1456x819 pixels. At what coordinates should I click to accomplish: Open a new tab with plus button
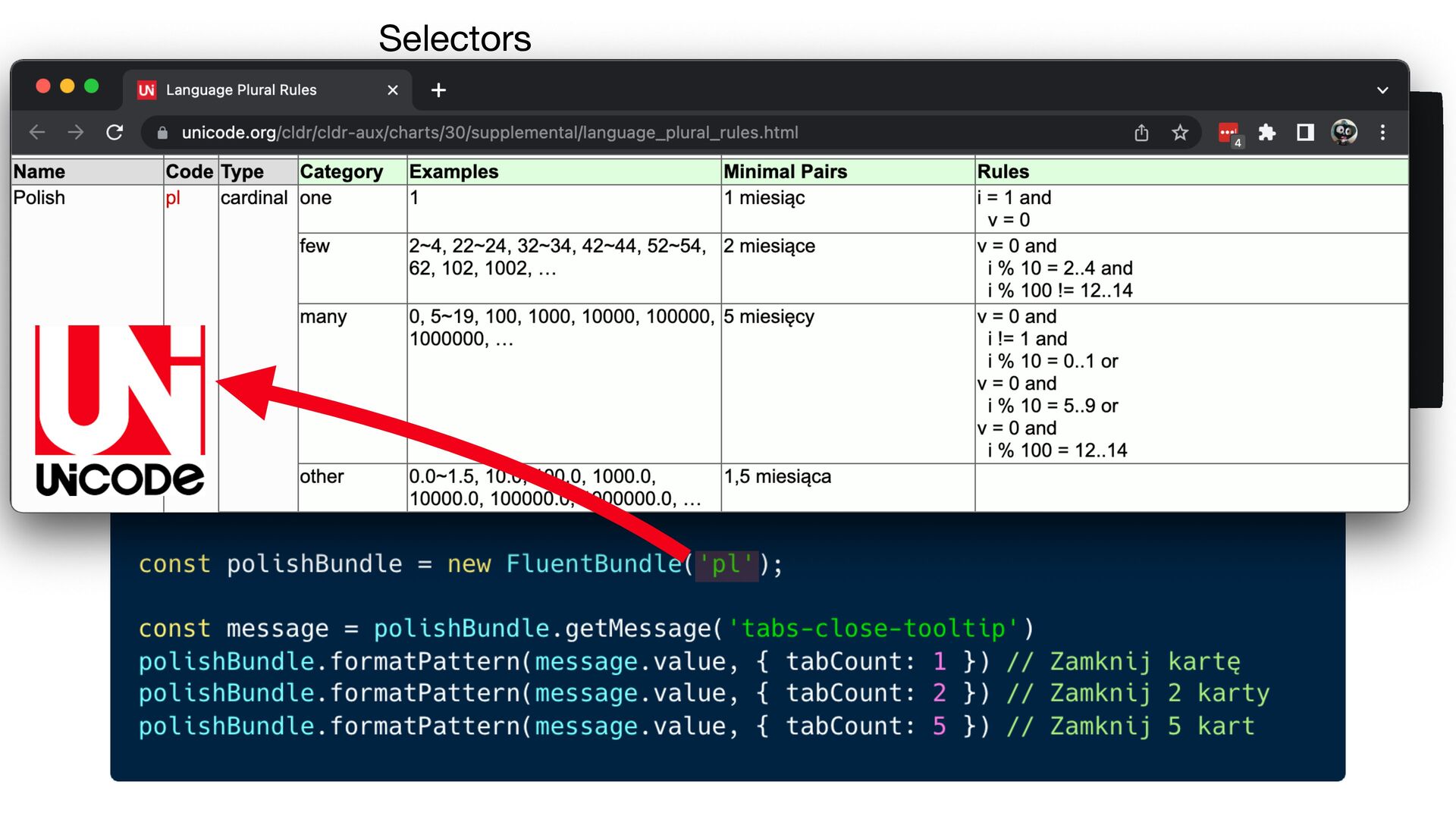(438, 90)
